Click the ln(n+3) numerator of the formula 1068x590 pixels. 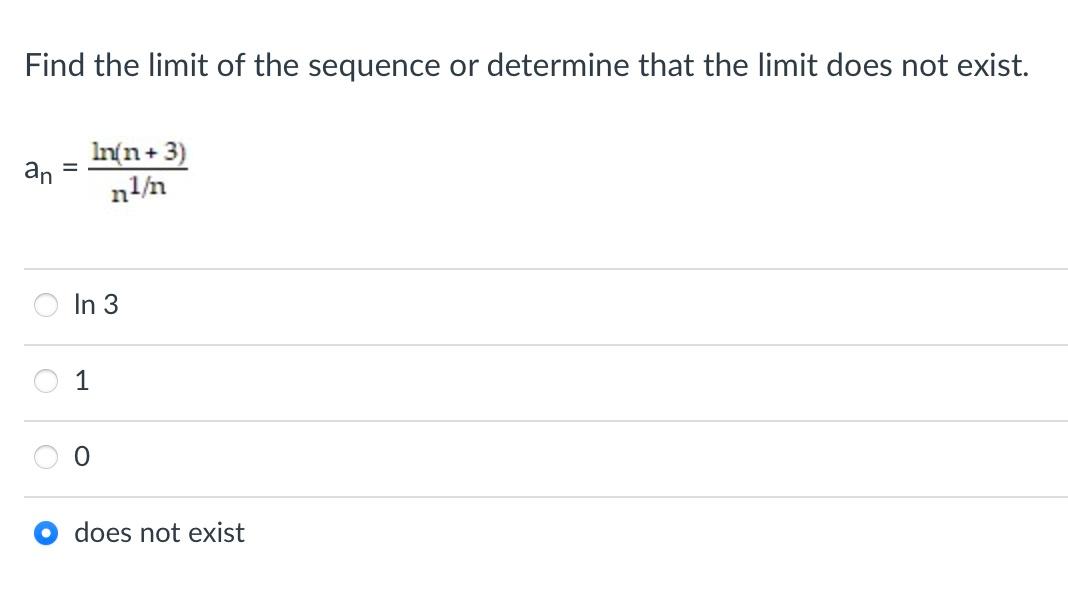click(138, 152)
